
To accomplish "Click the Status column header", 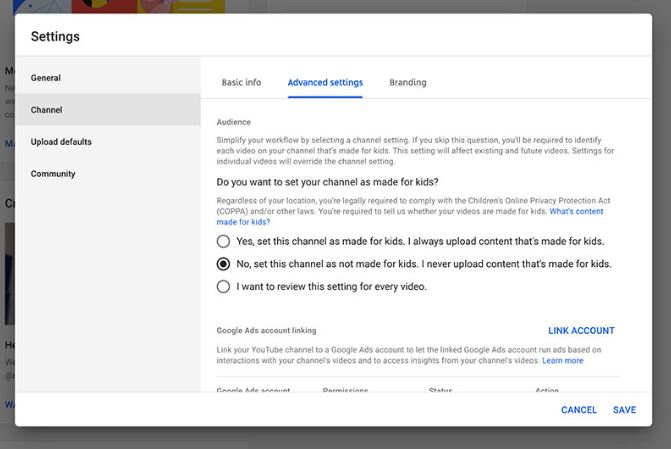I will pyautogui.click(x=441, y=390).
